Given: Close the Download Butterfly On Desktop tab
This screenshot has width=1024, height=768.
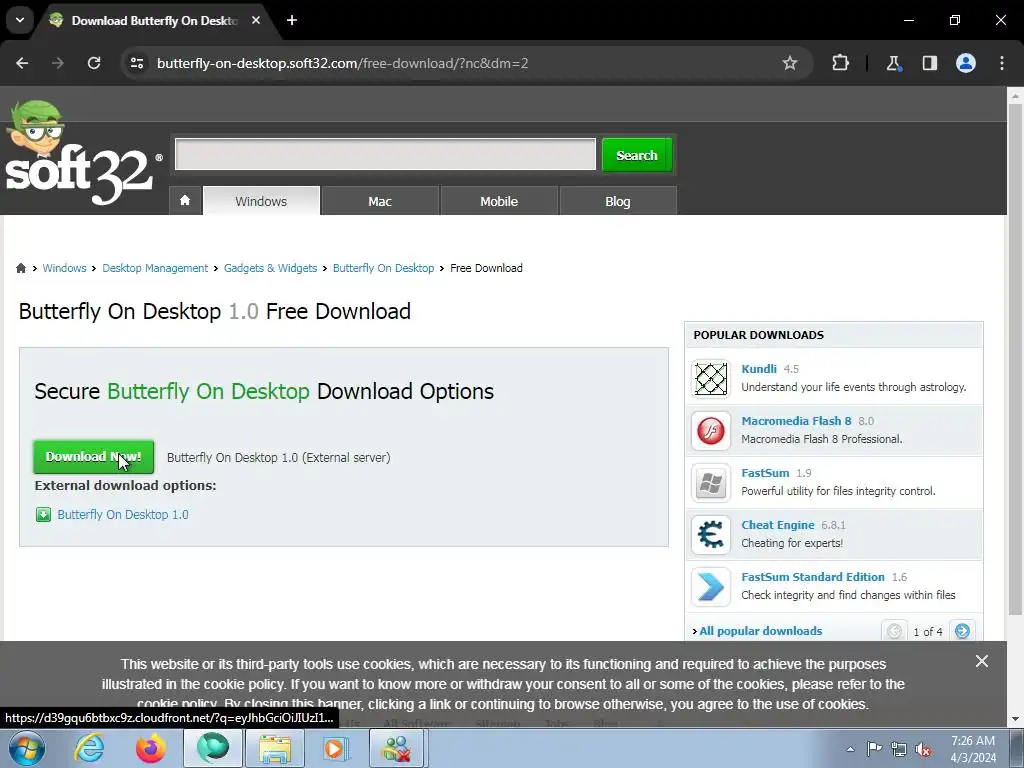Looking at the screenshot, I should [x=256, y=20].
